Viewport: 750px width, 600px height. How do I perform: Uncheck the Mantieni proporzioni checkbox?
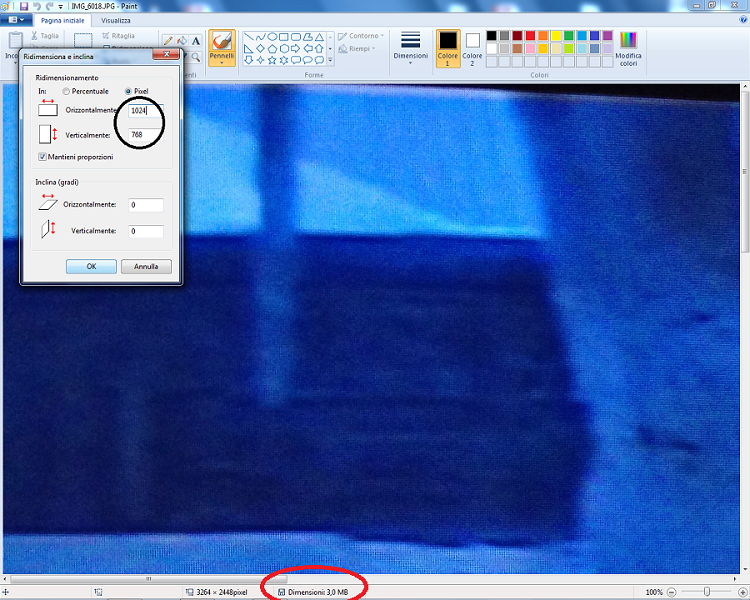tap(42, 157)
